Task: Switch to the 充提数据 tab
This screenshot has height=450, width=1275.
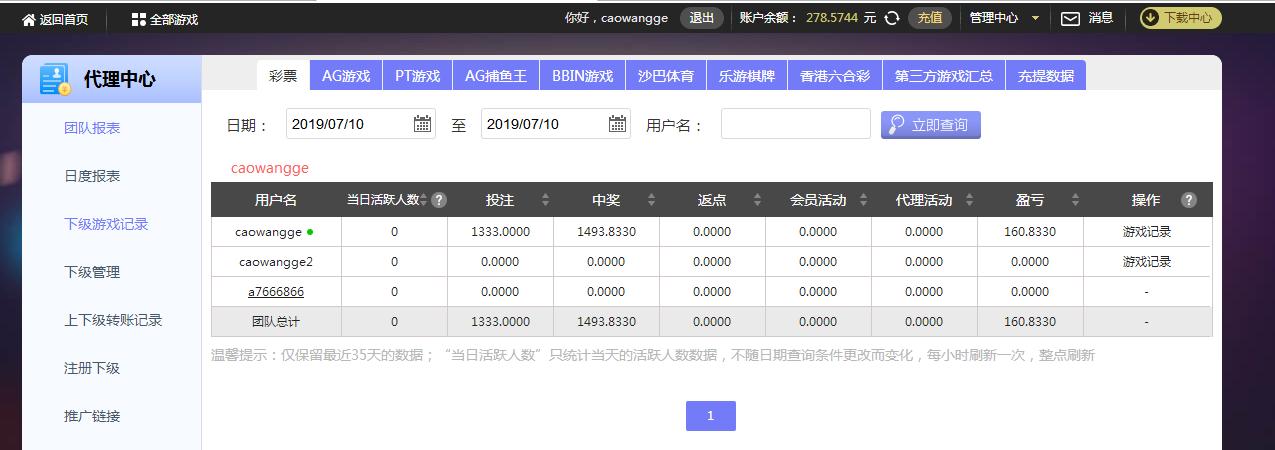Action: 1046,75
